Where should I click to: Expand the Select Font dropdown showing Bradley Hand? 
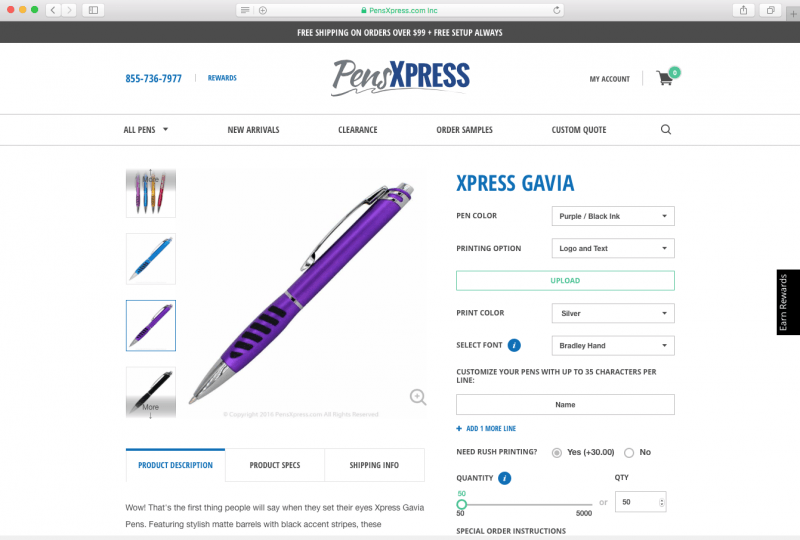[613, 346]
